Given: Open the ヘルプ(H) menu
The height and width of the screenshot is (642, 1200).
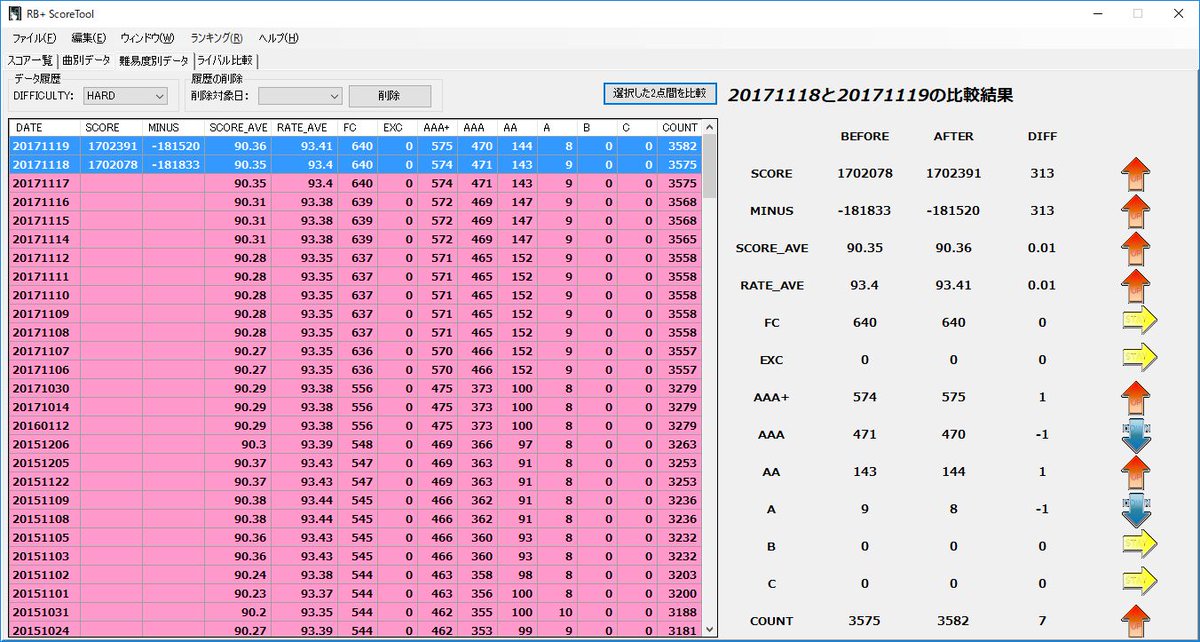Looking at the screenshot, I should point(278,38).
